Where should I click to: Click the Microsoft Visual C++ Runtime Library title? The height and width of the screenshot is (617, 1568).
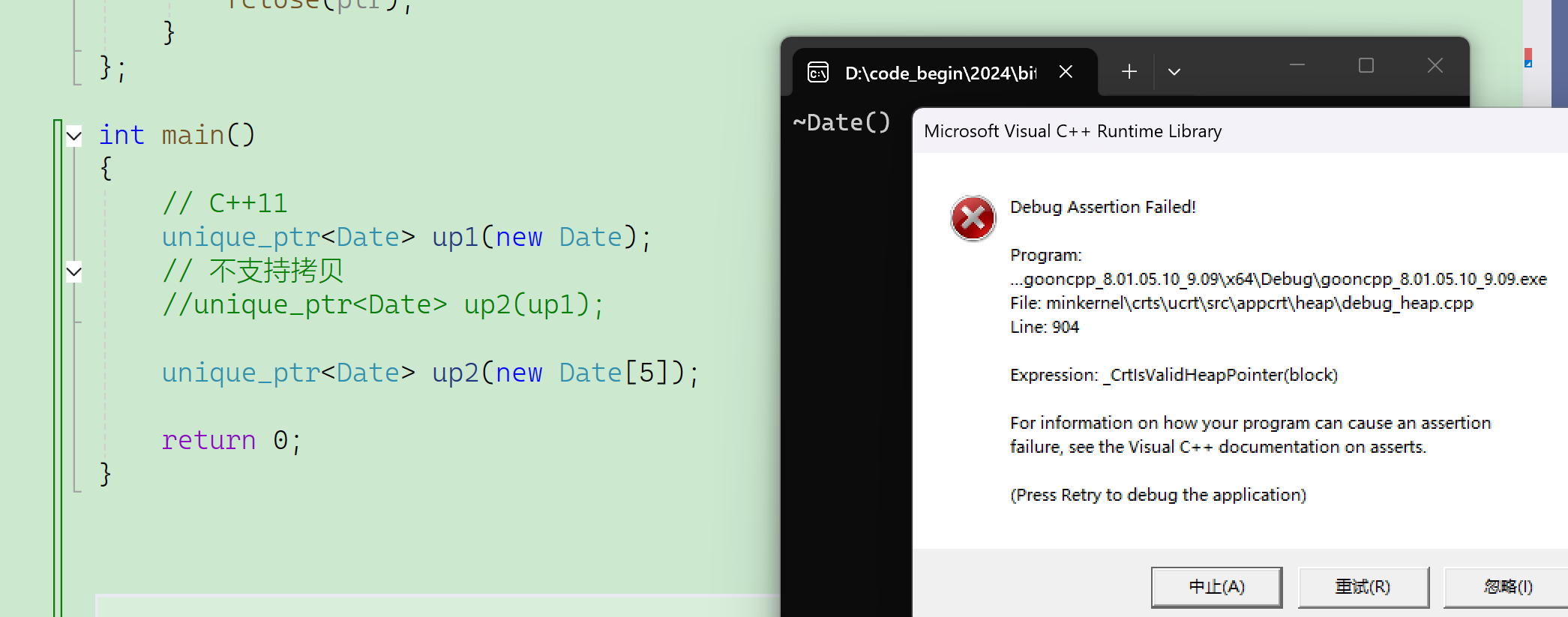pos(1073,131)
